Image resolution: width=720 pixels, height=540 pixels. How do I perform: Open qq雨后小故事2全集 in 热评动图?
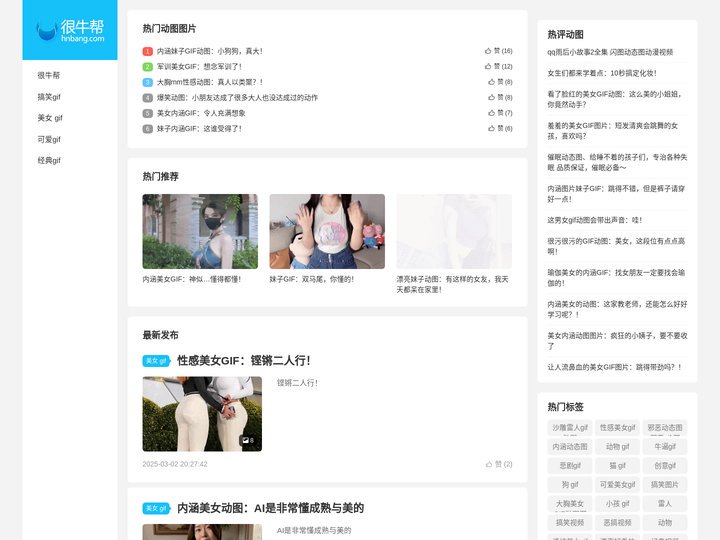610,52
